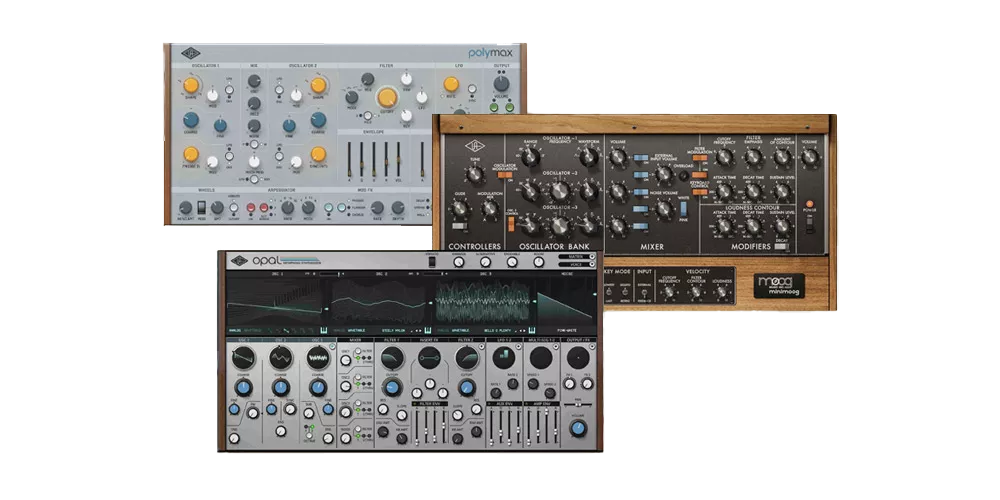Toggle the Decay switch in Minimoog Modifiers section
Screen dimensions: 1000x500
tap(781, 246)
